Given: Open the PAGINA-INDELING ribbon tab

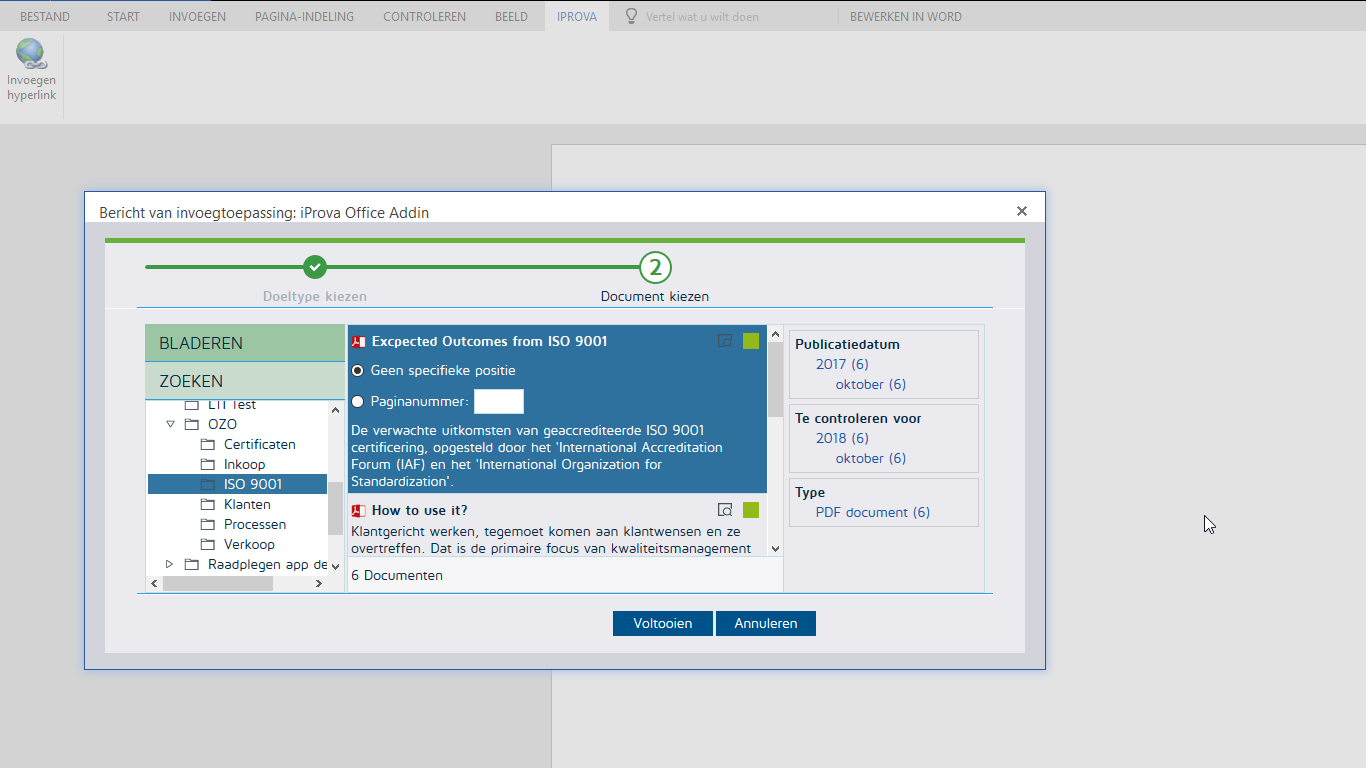Looking at the screenshot, I should tap(304, 16).
